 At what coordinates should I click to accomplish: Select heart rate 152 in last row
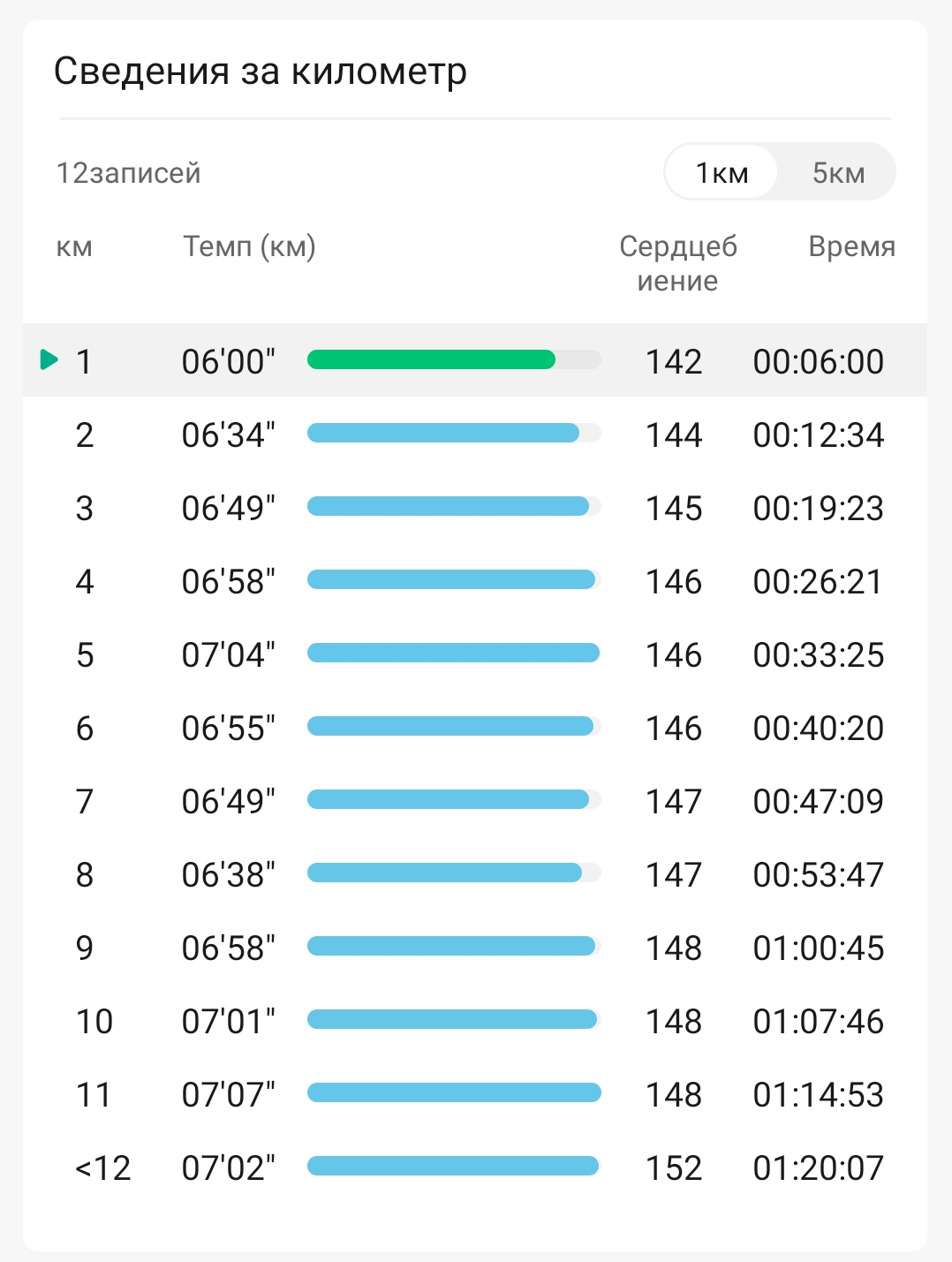674,1168
